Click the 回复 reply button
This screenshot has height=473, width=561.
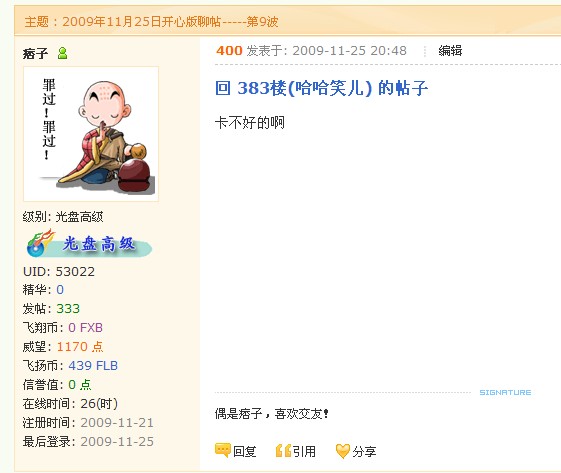pos(236,451)
